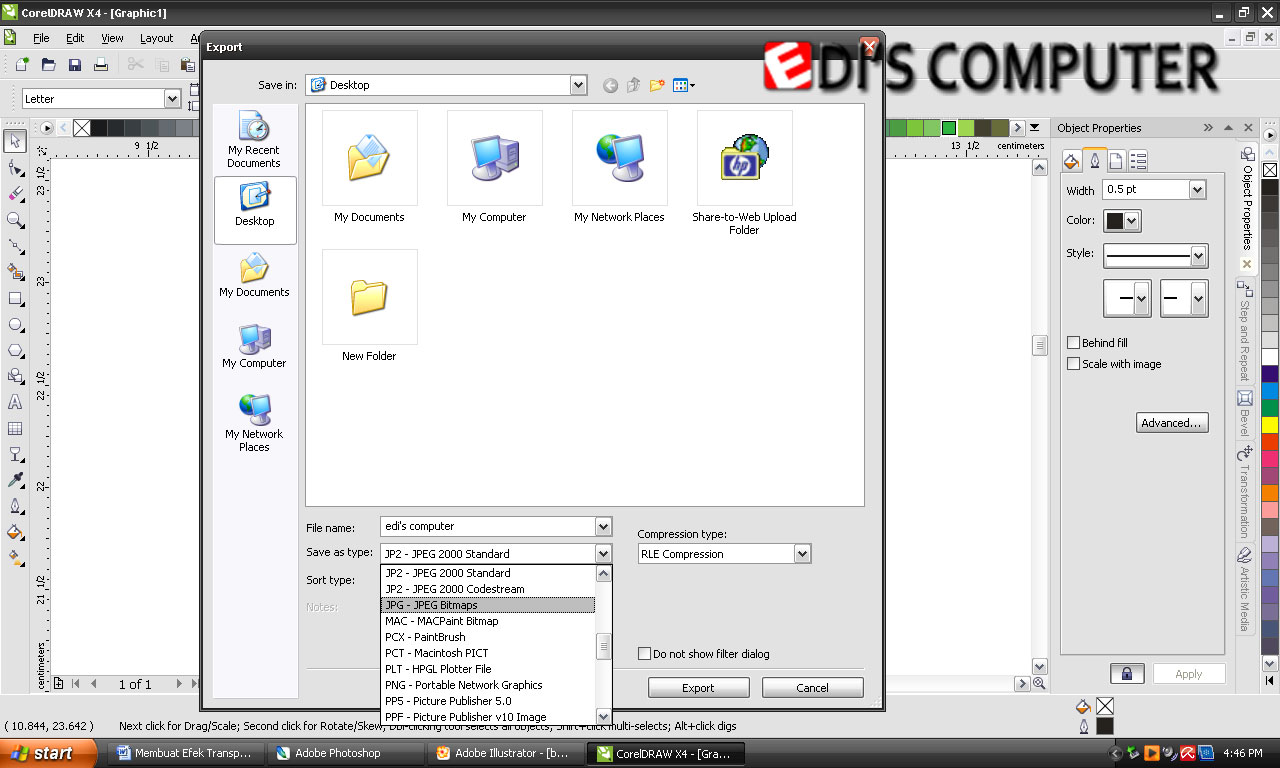Click the Up One Level folder icon
The width and height of the screenshot is (1280, 768).
[x=633, y=86]
